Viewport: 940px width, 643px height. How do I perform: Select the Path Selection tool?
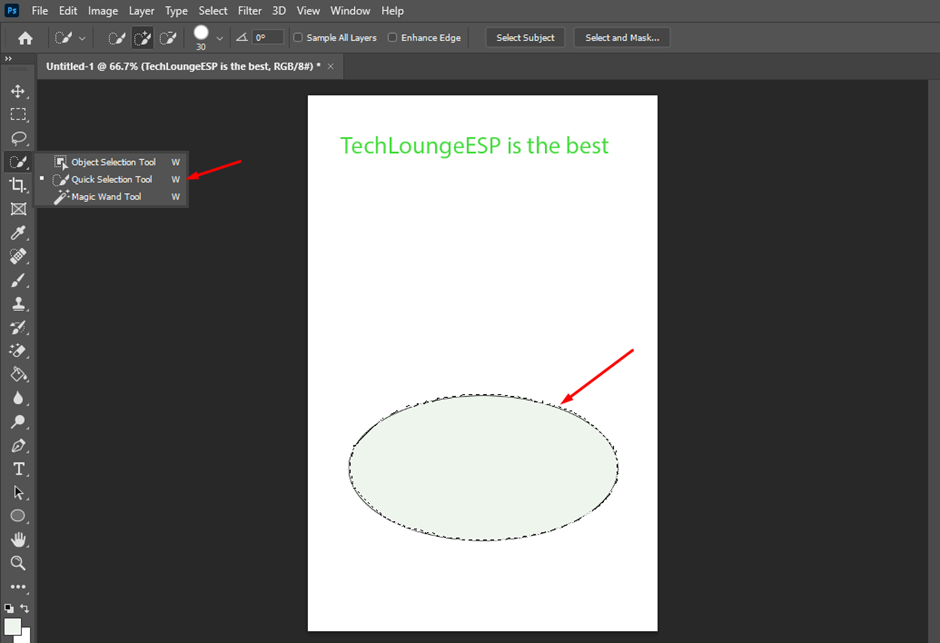[18, 493]
